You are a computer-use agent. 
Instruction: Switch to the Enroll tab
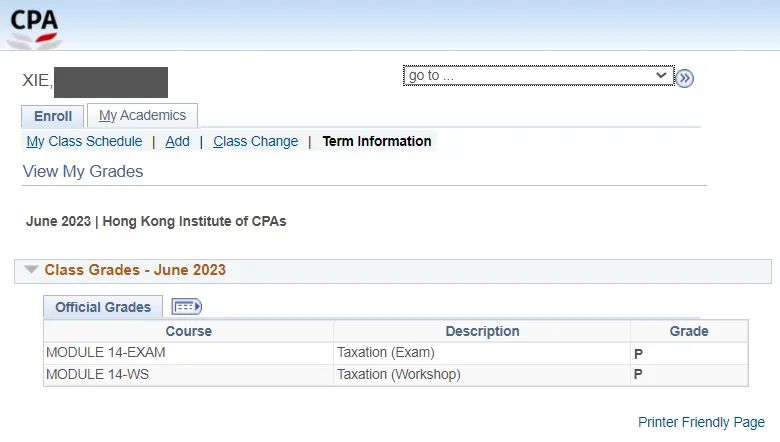[53, 116]
